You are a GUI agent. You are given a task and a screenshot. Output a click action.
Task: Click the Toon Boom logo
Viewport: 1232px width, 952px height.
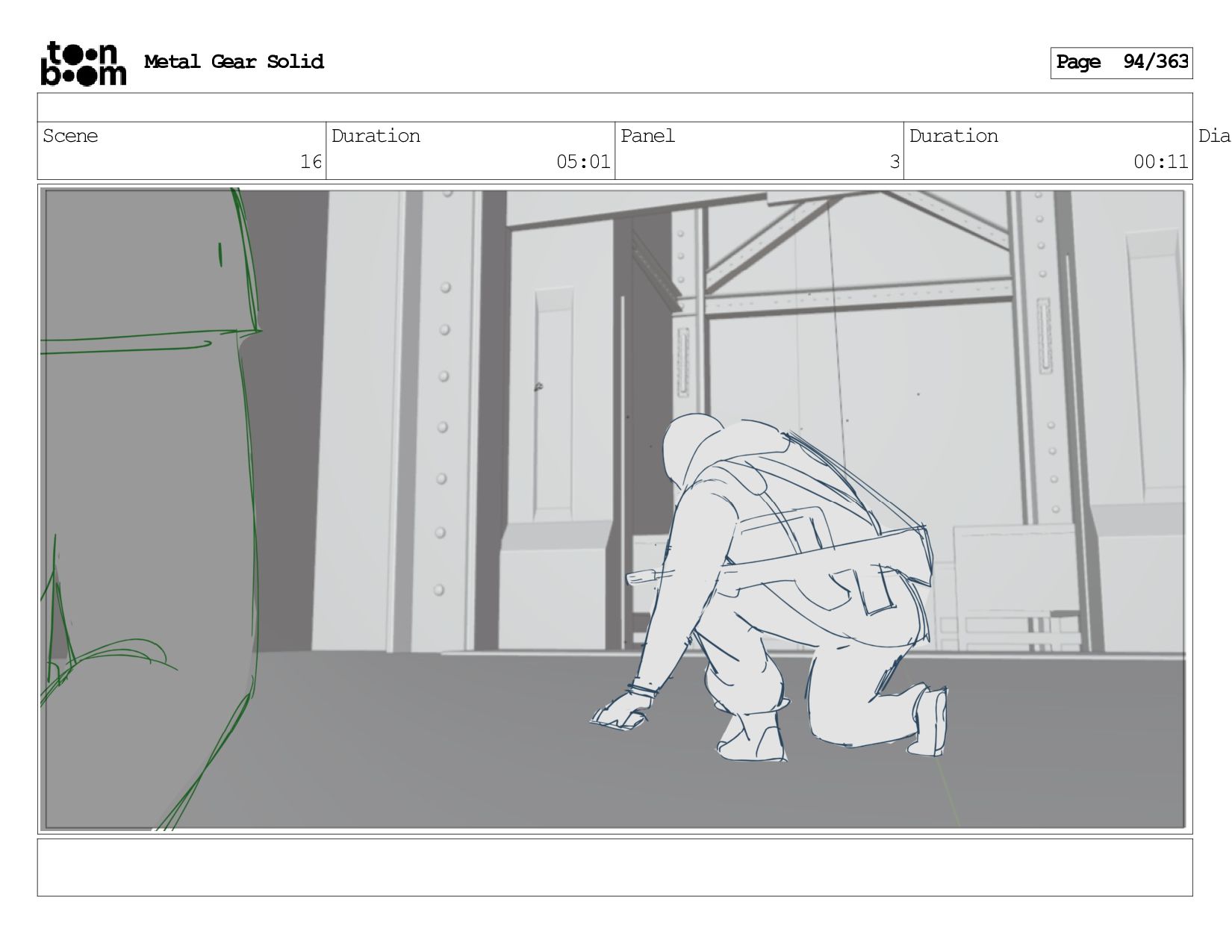83,63
